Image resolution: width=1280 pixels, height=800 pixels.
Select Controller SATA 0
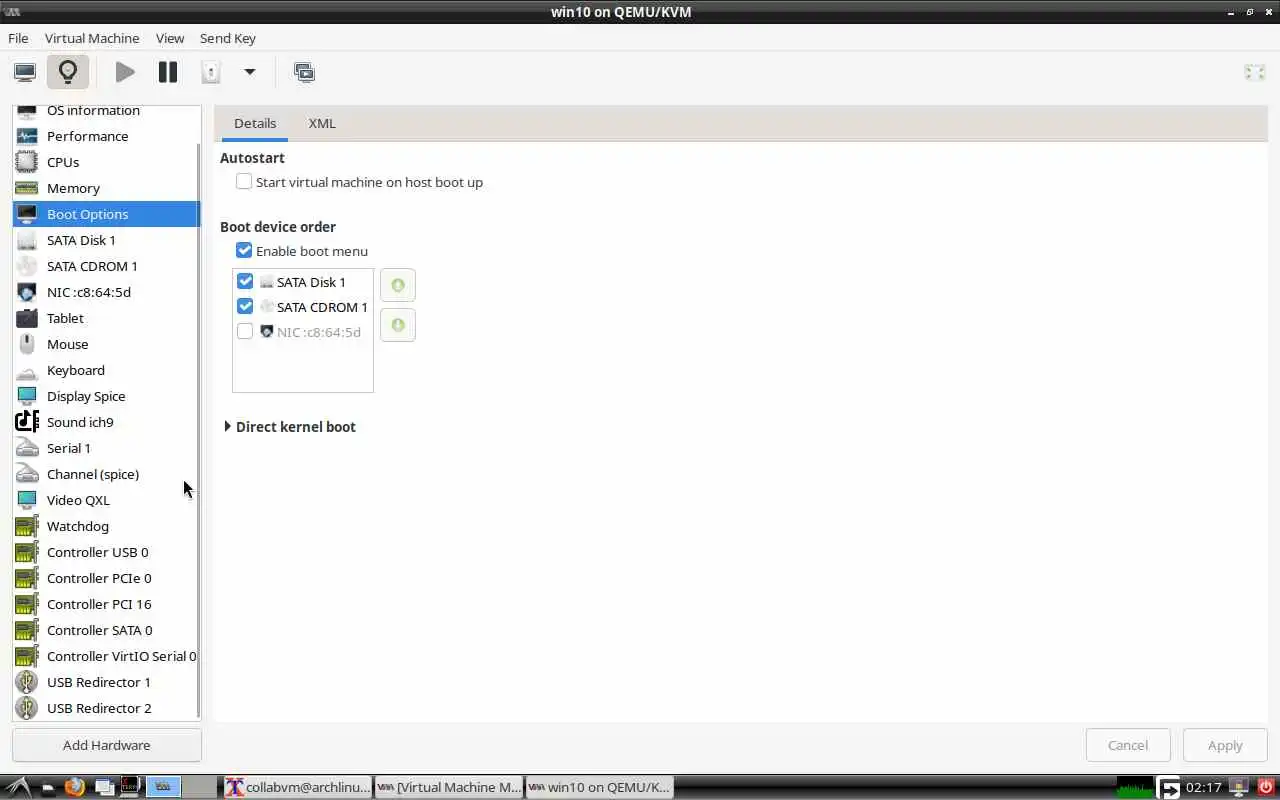[106, 630]
